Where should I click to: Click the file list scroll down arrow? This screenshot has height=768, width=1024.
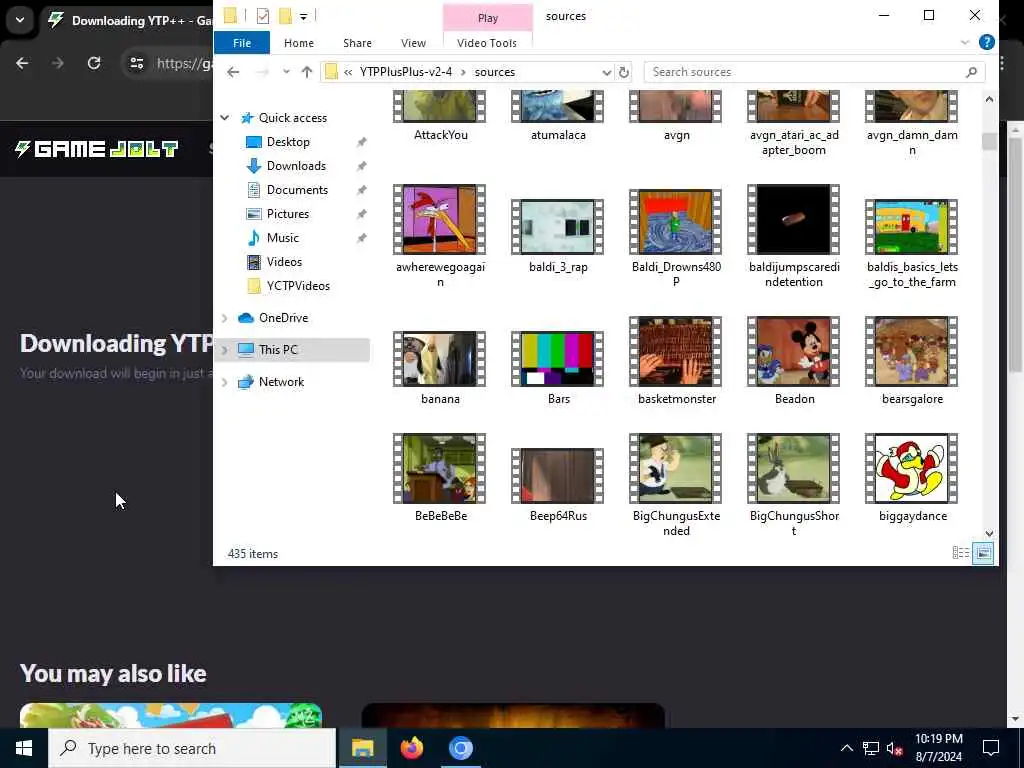(x=989, y=534)
